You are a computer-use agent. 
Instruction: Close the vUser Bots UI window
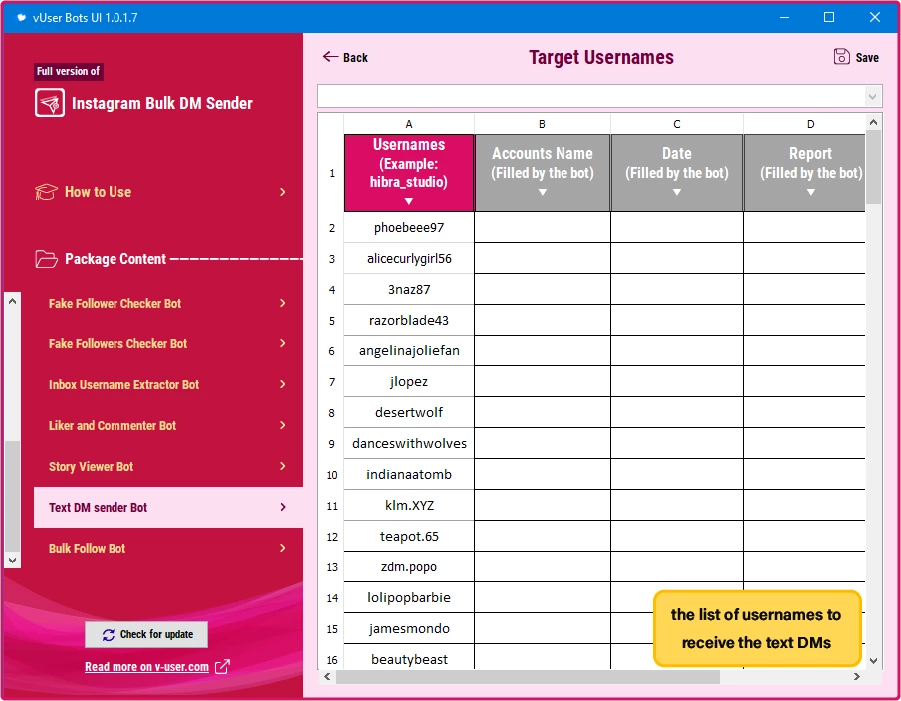875,17
